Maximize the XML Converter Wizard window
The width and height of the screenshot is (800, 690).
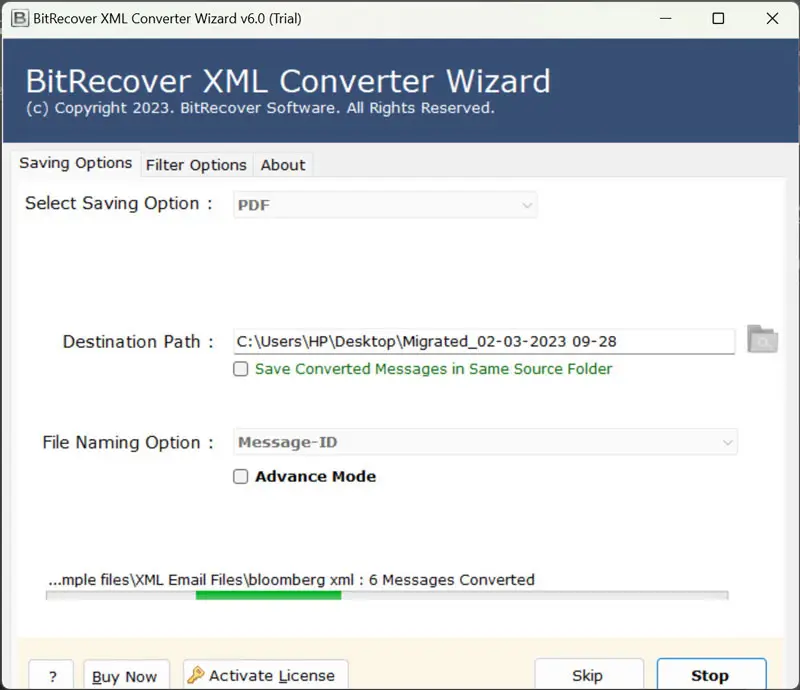click(x=718, y=18)
